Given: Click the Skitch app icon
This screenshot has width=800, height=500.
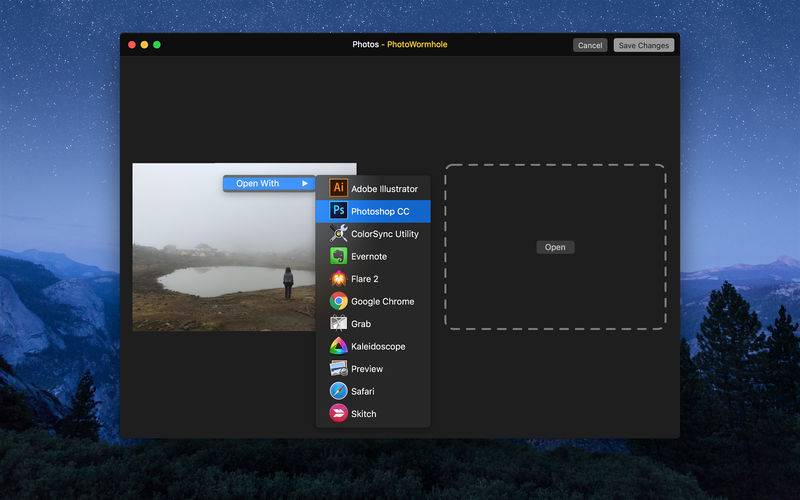Looking at the screenshot, I should click(338, 413).
